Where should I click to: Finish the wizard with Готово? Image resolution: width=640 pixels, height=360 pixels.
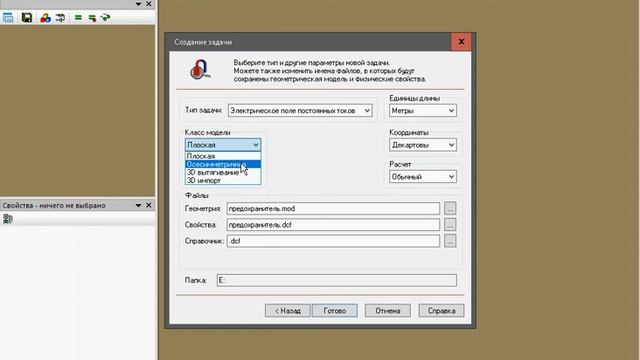pyautogui.click(x=335, y=311)
